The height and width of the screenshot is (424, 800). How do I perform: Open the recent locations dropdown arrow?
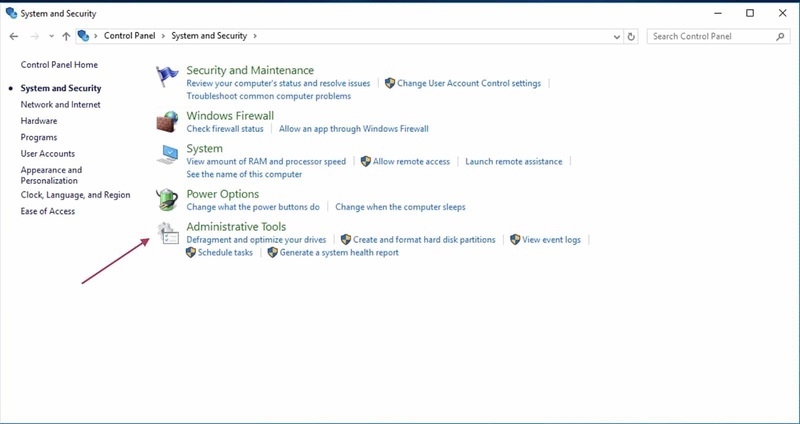tap(52, 36)
